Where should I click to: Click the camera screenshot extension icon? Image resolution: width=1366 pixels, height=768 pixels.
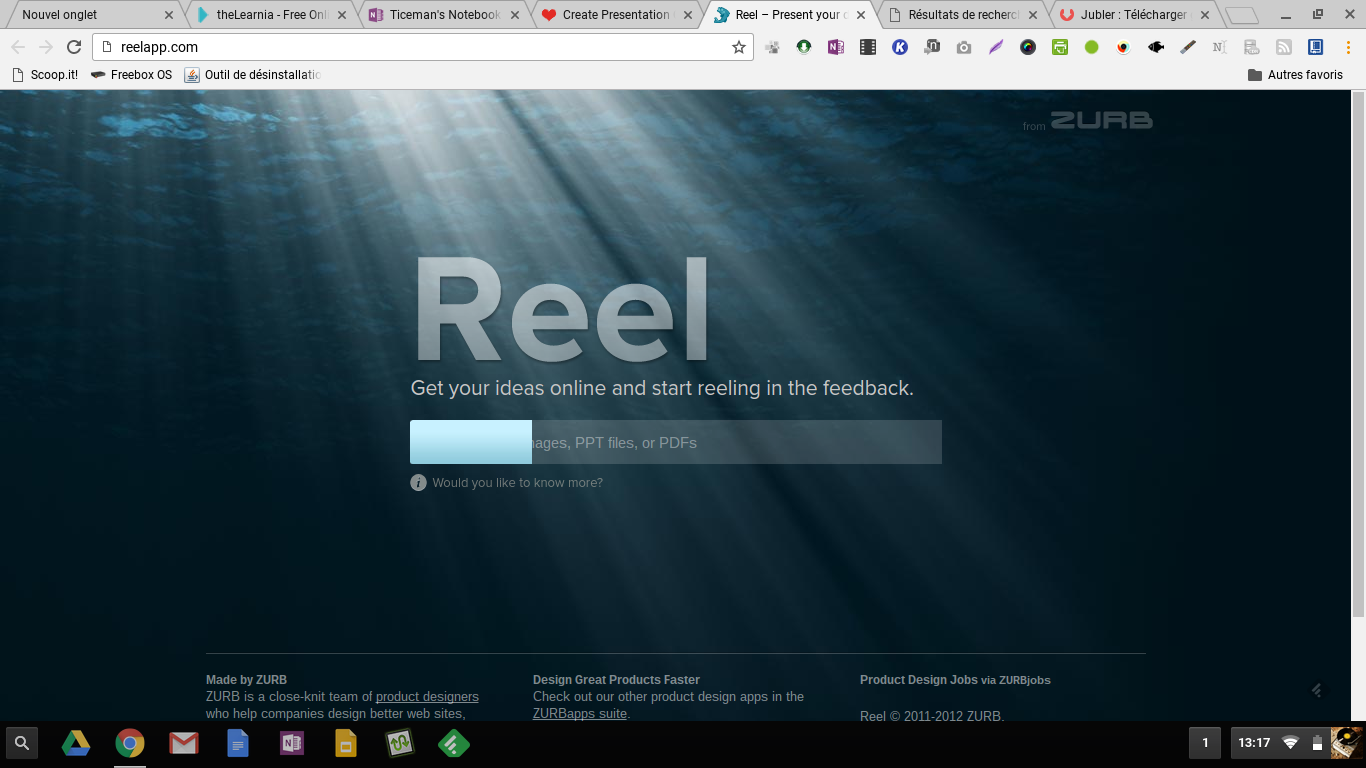(964, 47)
